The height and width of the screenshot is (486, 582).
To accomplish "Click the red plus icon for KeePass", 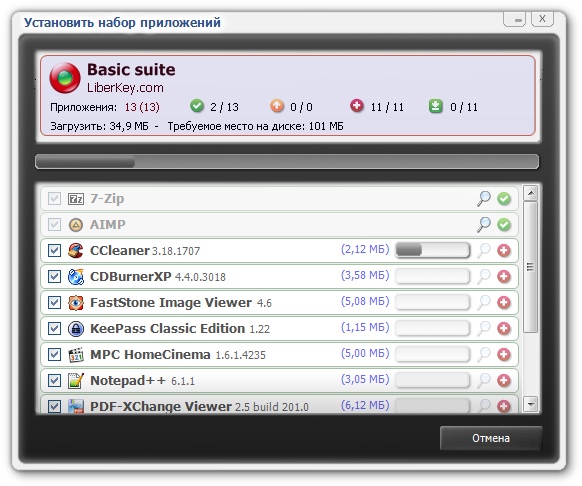I will tap(504, 329).
